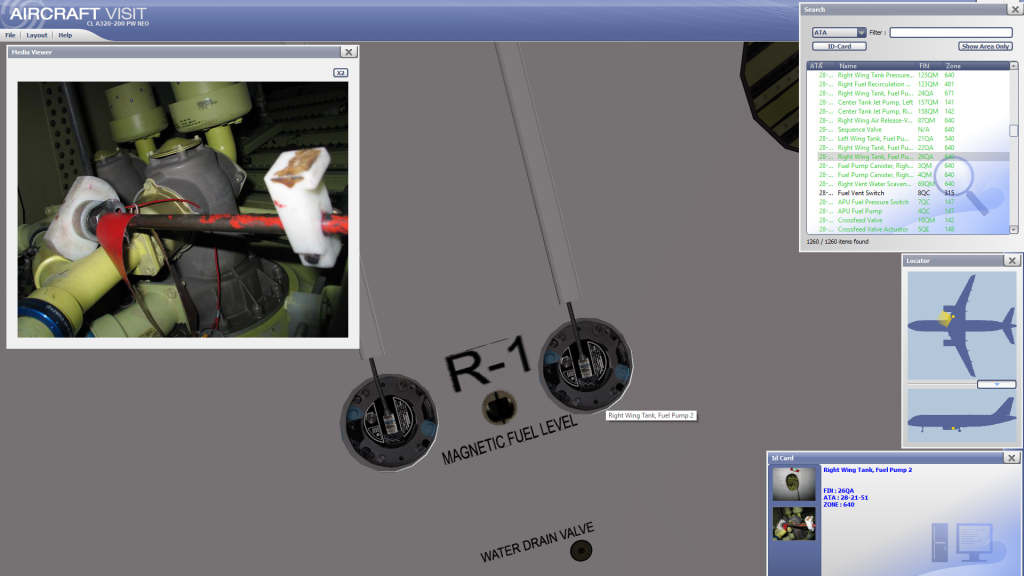Click the water drain valve in 3D view
The height and width of the screenshot is (576, 1024).
coord(581,551)
